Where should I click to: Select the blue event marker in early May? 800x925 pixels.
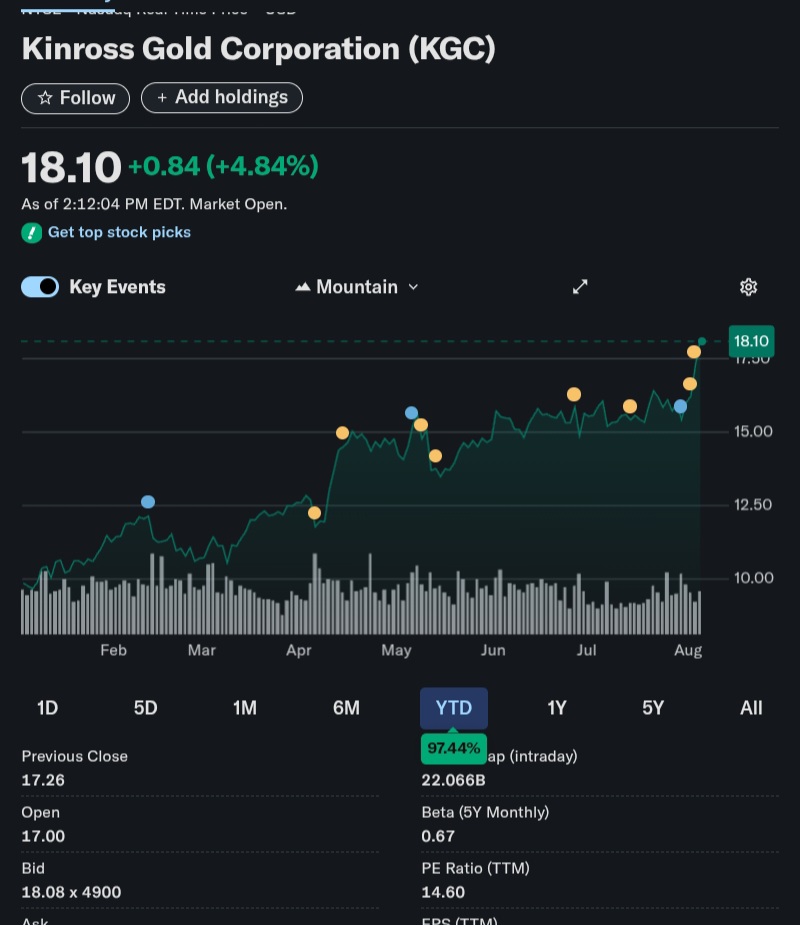point(412,413)
